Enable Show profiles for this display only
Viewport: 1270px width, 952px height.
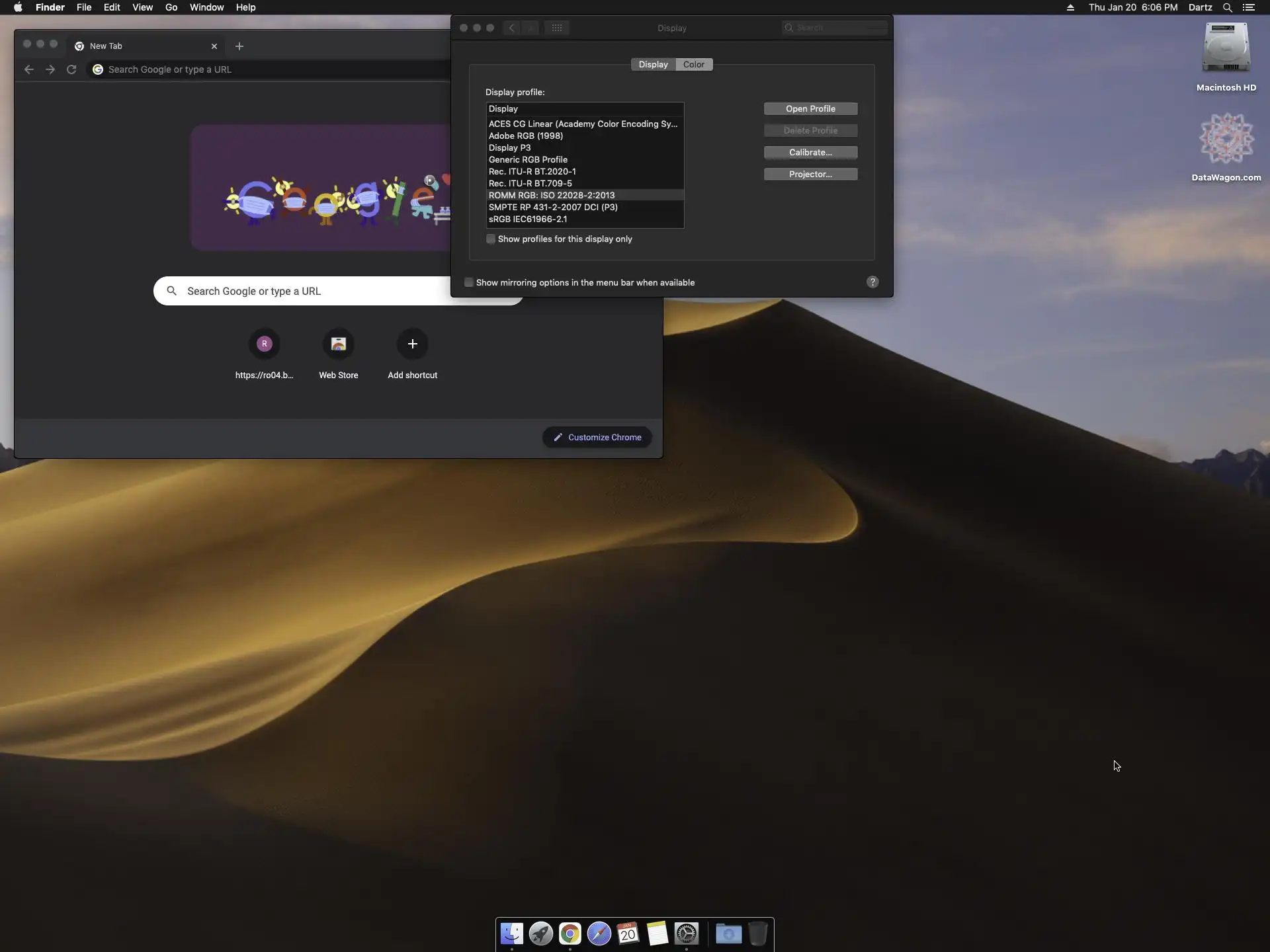491,239
